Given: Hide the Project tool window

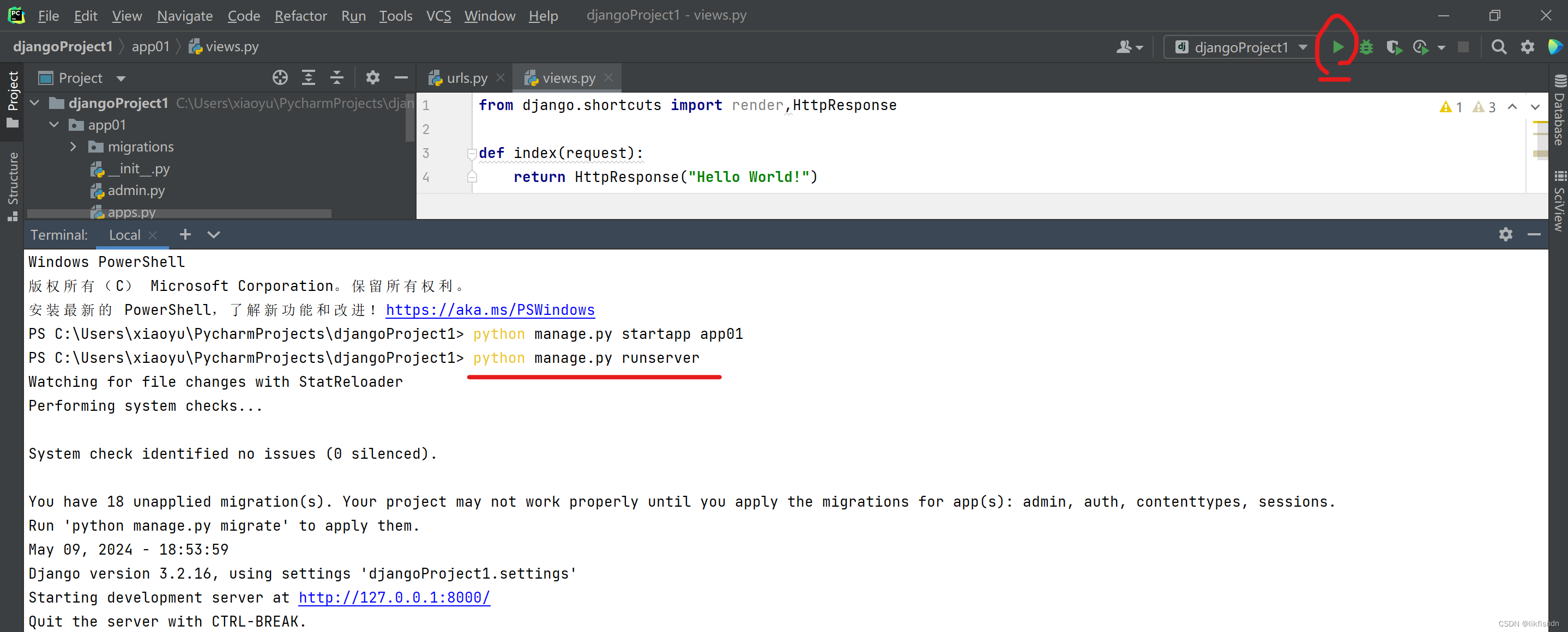Looking at the screenshot, I should click(401, 78).
